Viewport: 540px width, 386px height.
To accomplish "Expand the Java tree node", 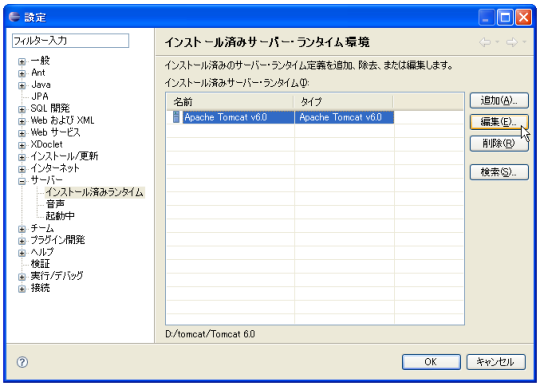I will pyautogui.click(x=22, y=85).
